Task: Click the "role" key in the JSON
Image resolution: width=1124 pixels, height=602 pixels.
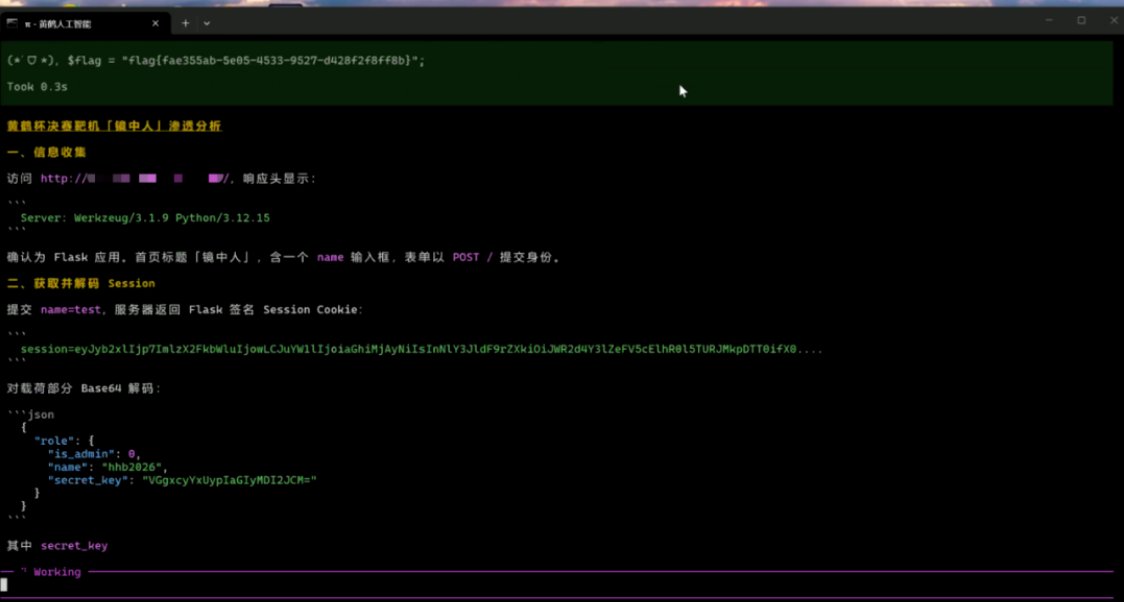Action: (54, 441)
